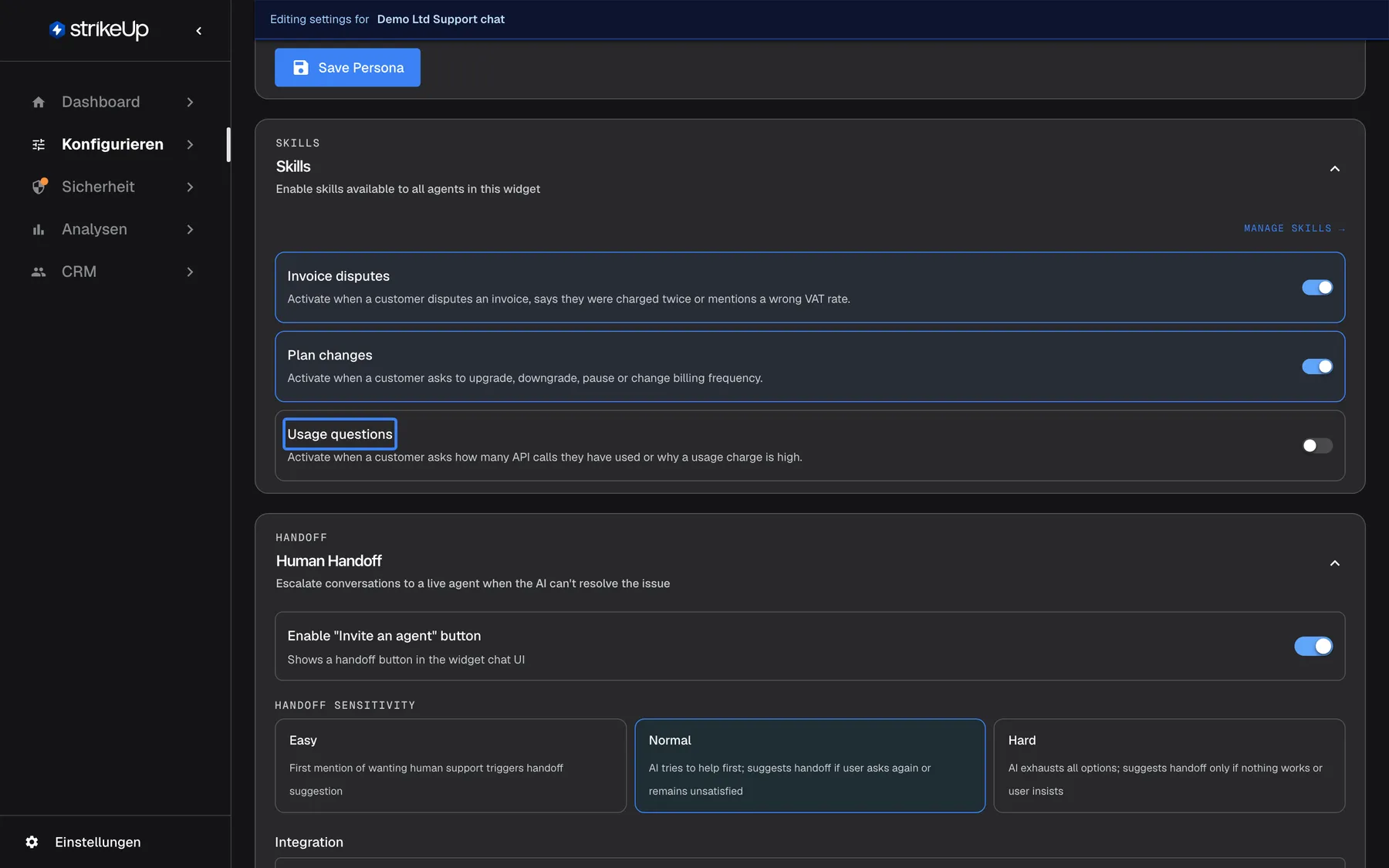Click the Einstellungen gear icon
Viewport: 1389px width, 868px height.
(x=32, y=842)
